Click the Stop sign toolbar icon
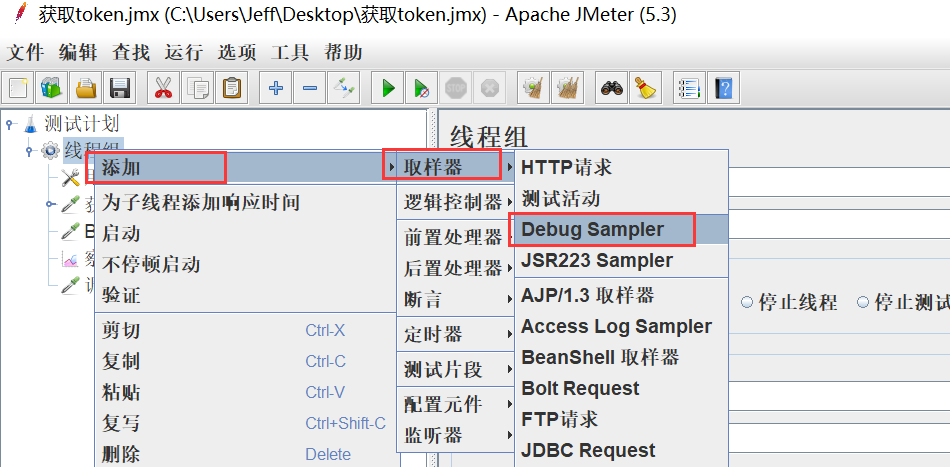 pos(456,88)
